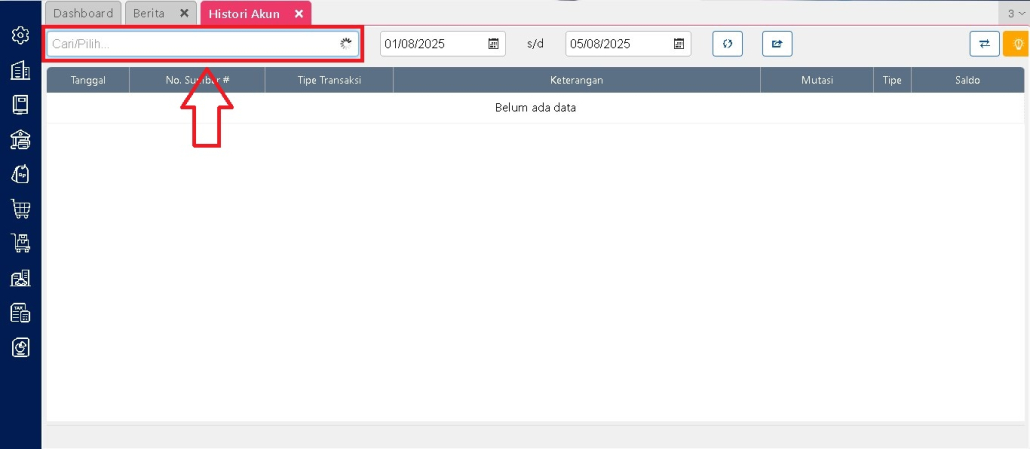This screenshot has height=449, width=1030.
Task: Open the start date calendar picker
Action: click(493, 44)
